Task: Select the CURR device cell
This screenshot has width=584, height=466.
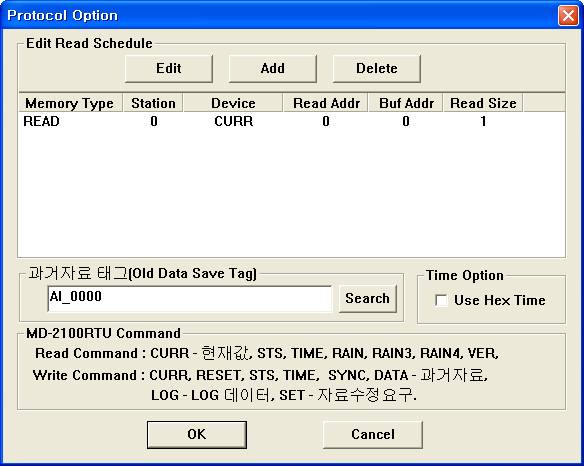Action: pos(234,121)
